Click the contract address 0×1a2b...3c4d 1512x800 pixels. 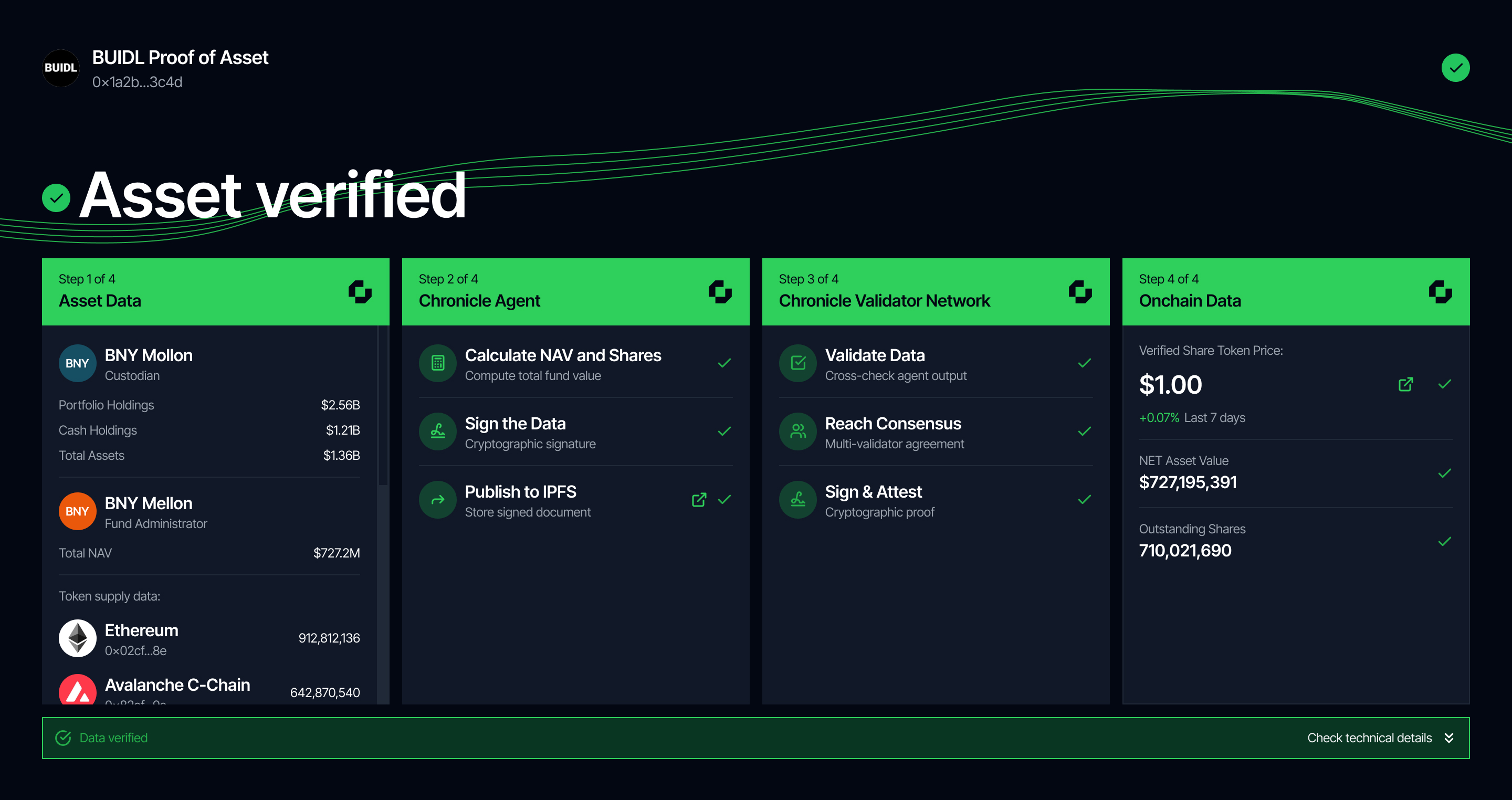point(138,82)
